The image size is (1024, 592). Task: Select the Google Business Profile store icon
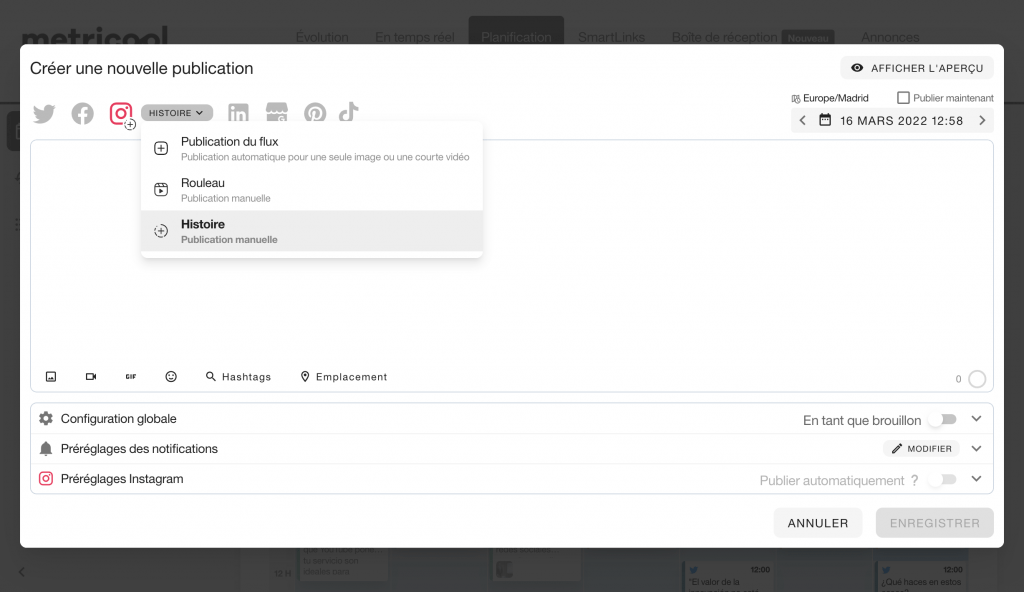(x=277, y=113)
